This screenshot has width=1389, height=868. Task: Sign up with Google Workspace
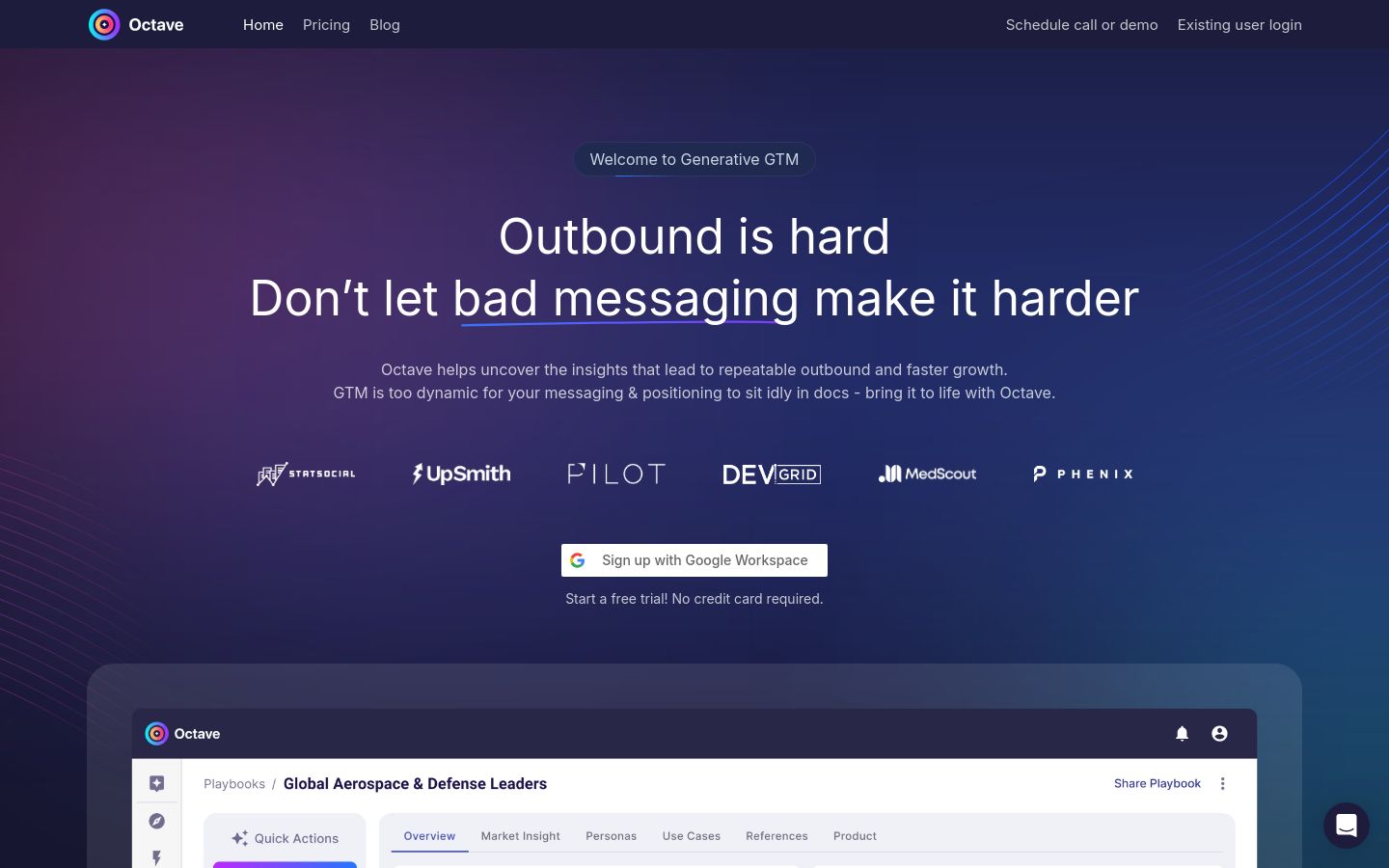coord(694,560)
